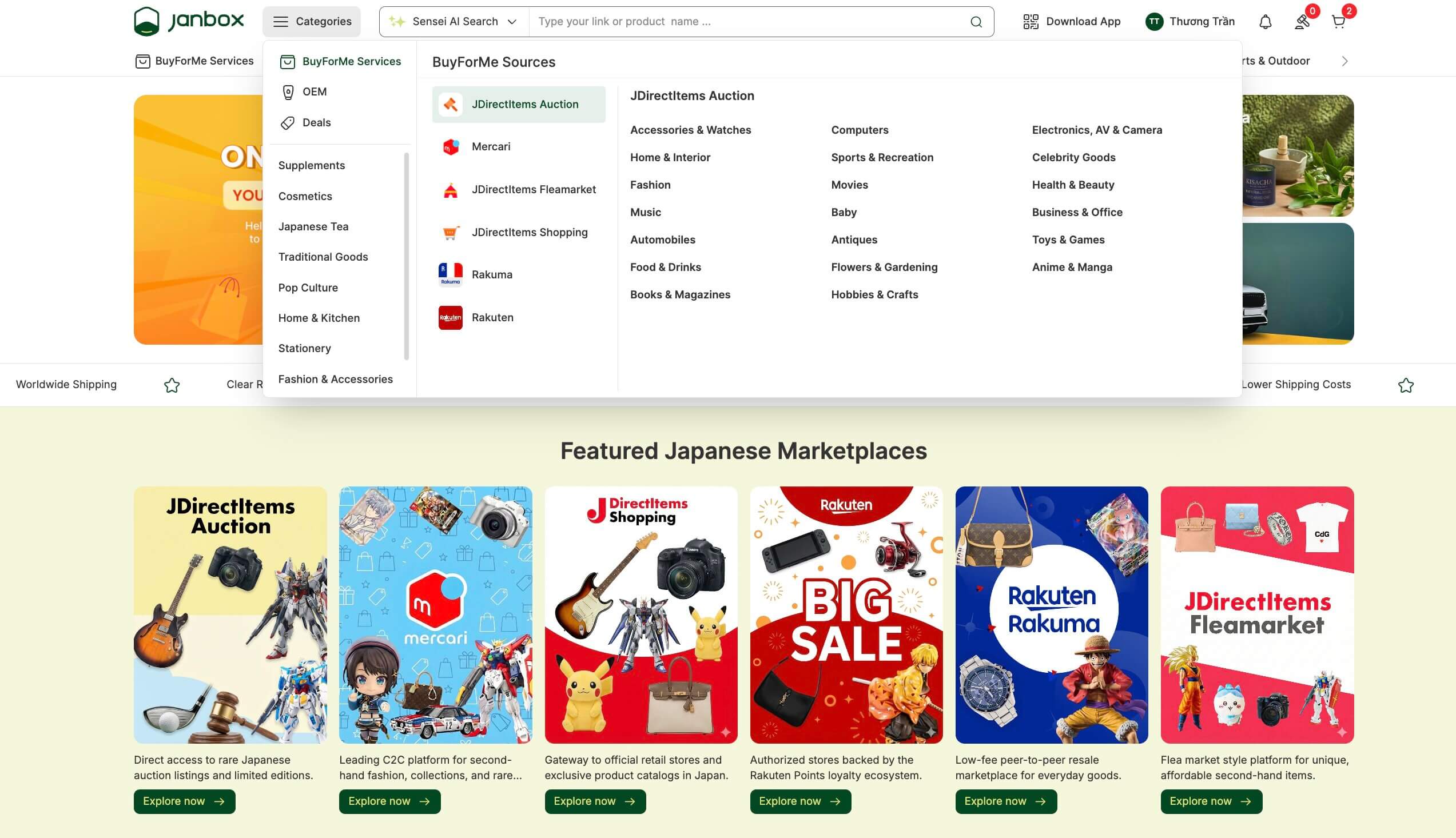
Task: Open Sports & Recreation subcategory
Action: tap(882, 158)
